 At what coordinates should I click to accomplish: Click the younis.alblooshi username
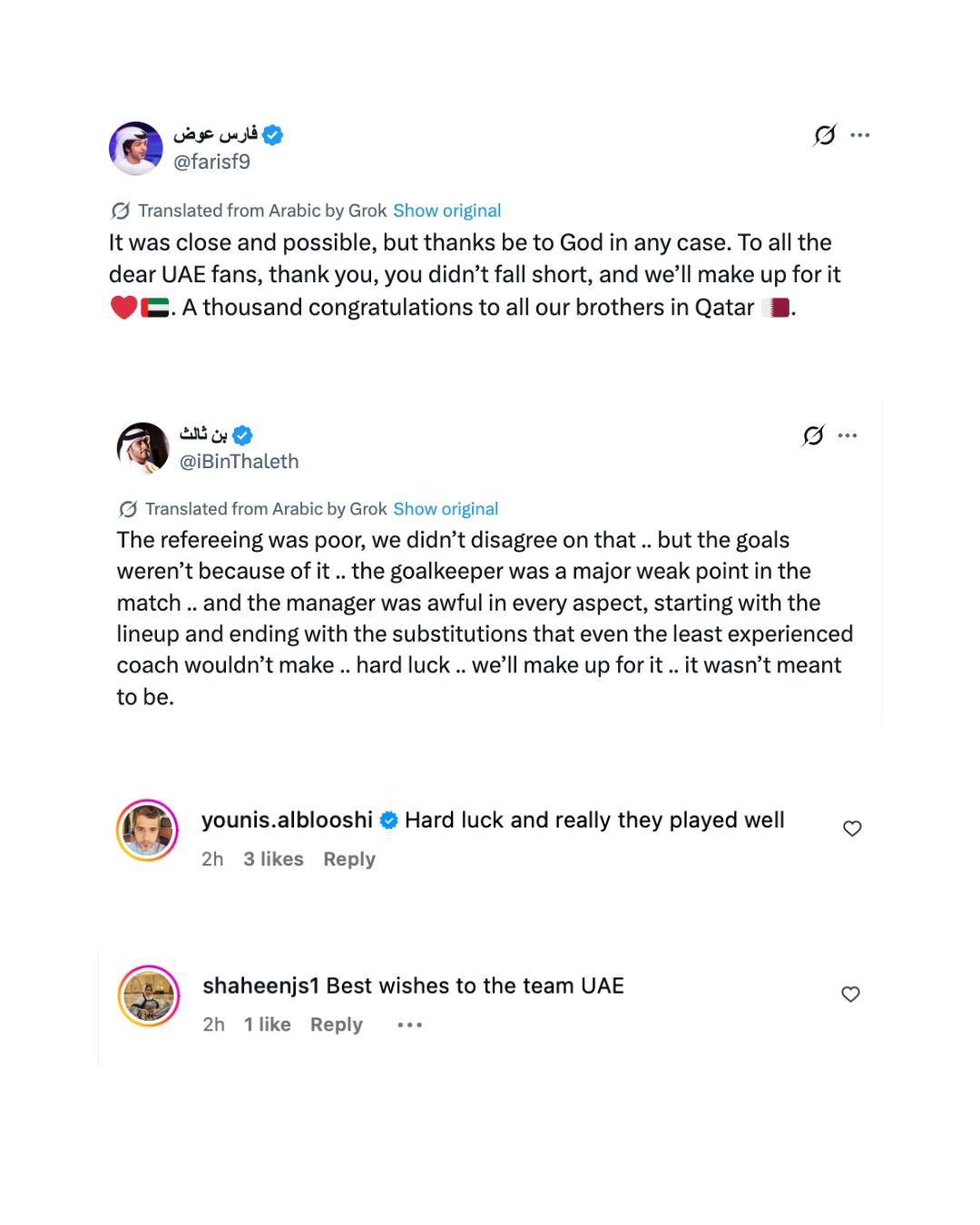[287, 820]
